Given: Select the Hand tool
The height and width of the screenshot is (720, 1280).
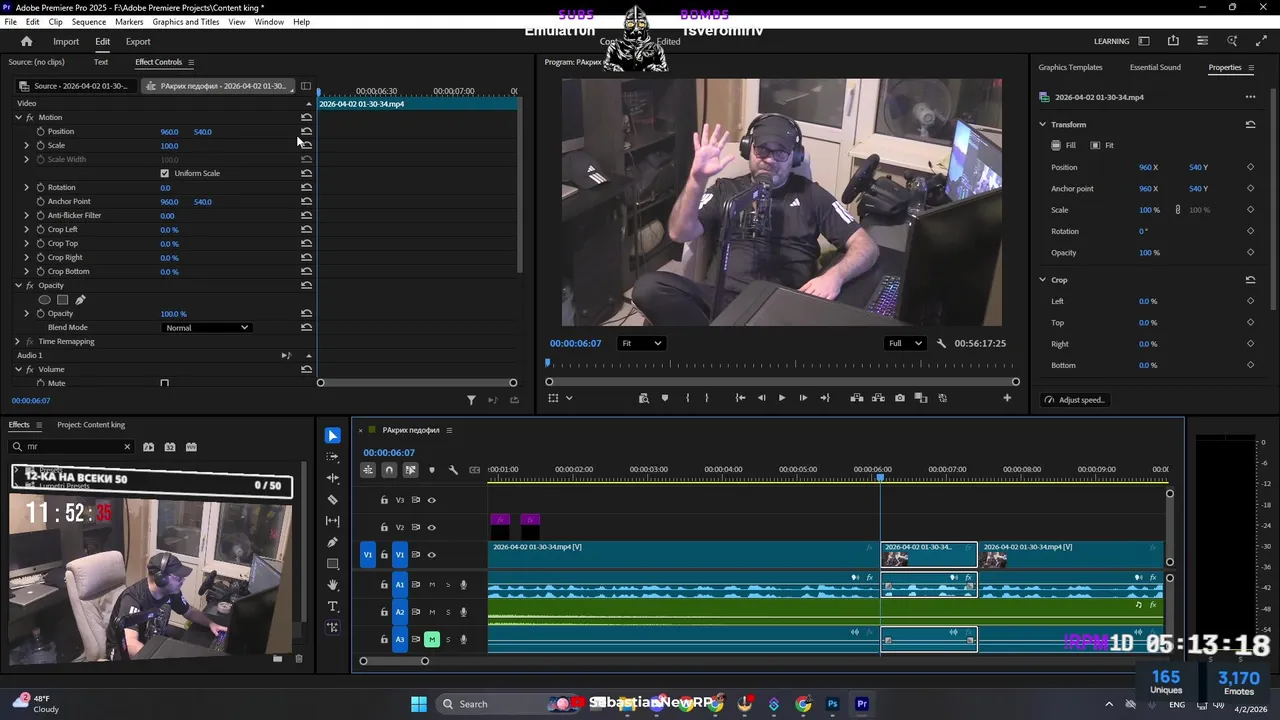Looking at the screenshot, I should point(333,585).
